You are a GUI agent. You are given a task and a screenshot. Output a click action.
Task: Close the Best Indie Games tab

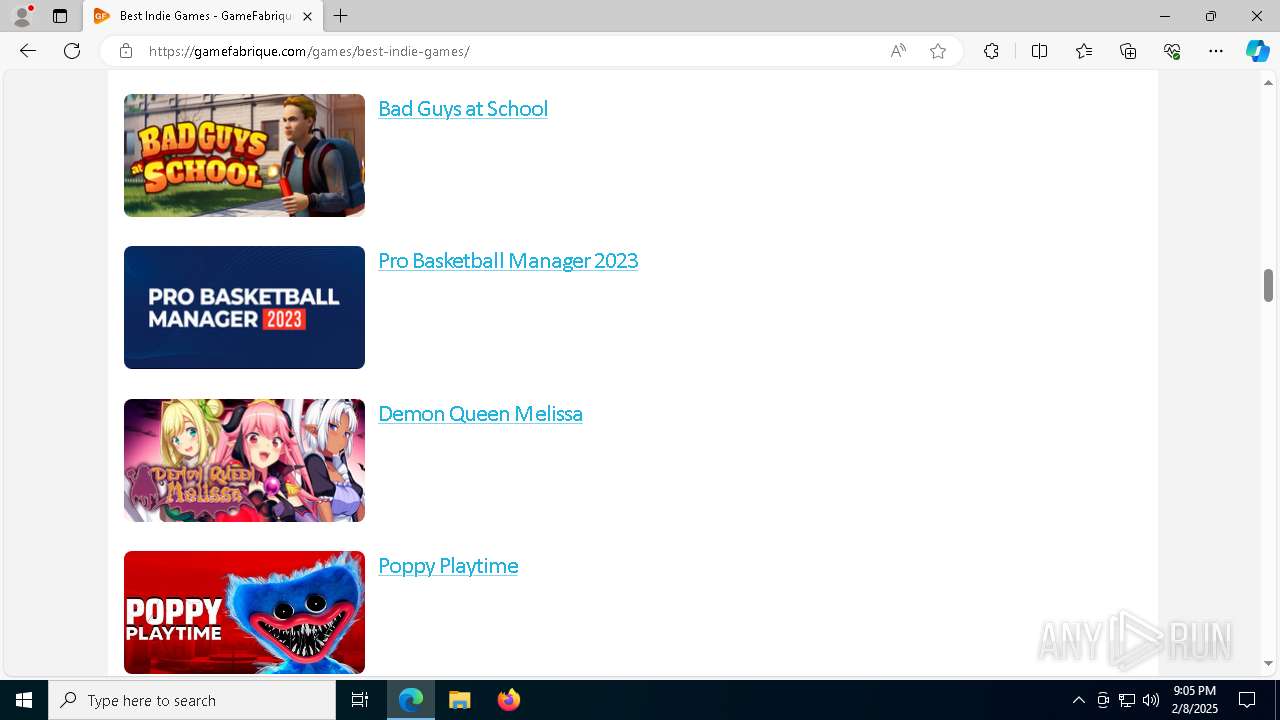click(x=307, y=16)
